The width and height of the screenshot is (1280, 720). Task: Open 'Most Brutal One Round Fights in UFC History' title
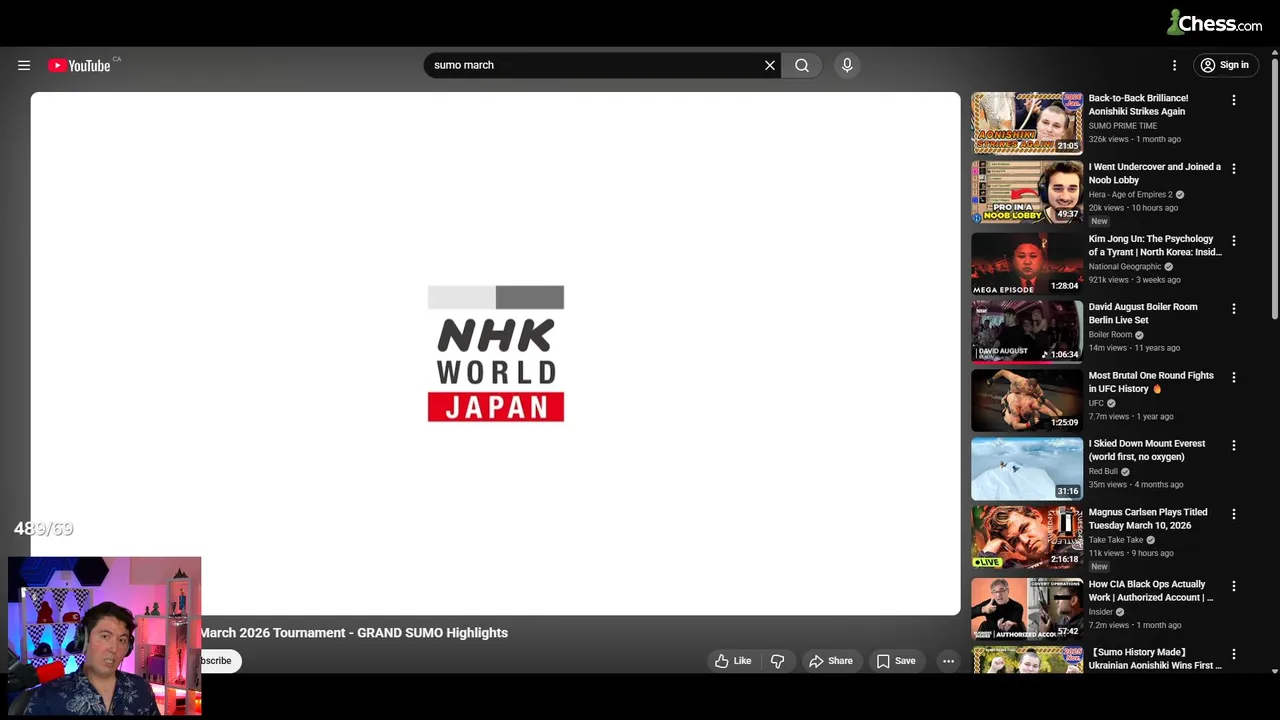coord(1151,382)
